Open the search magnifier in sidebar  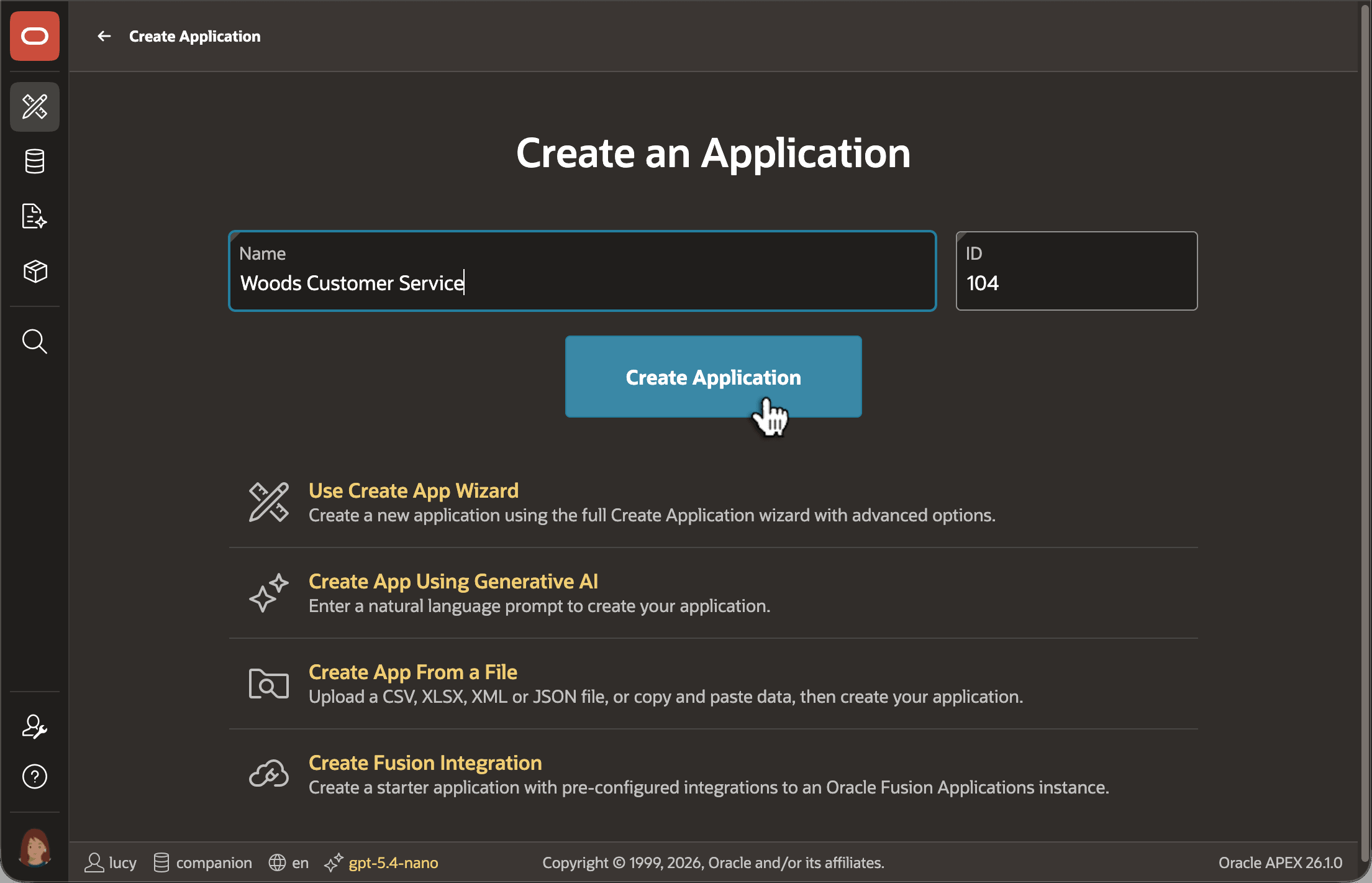(x=35, y=342)
